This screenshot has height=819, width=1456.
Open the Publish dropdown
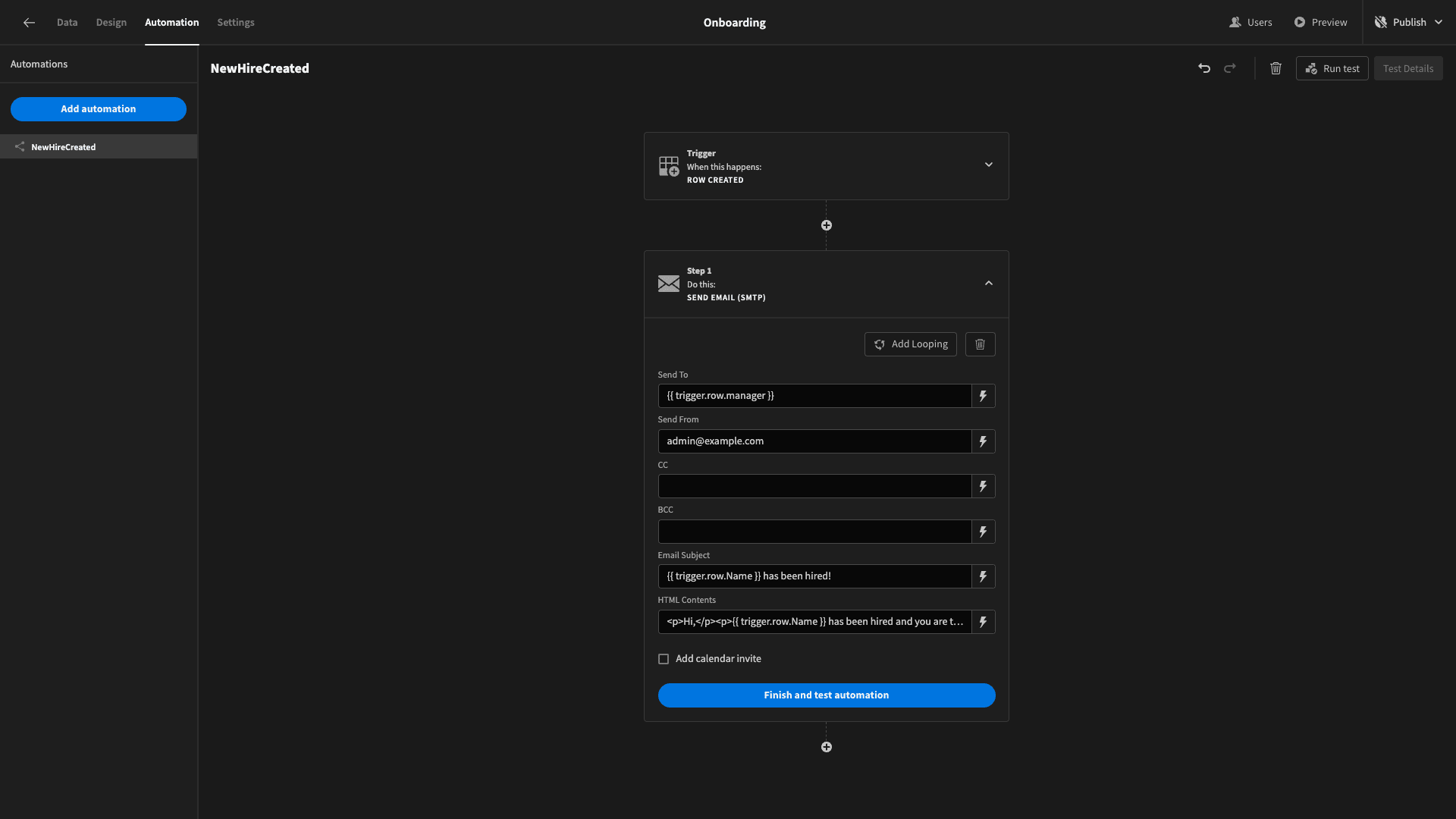coord(1408,23)
